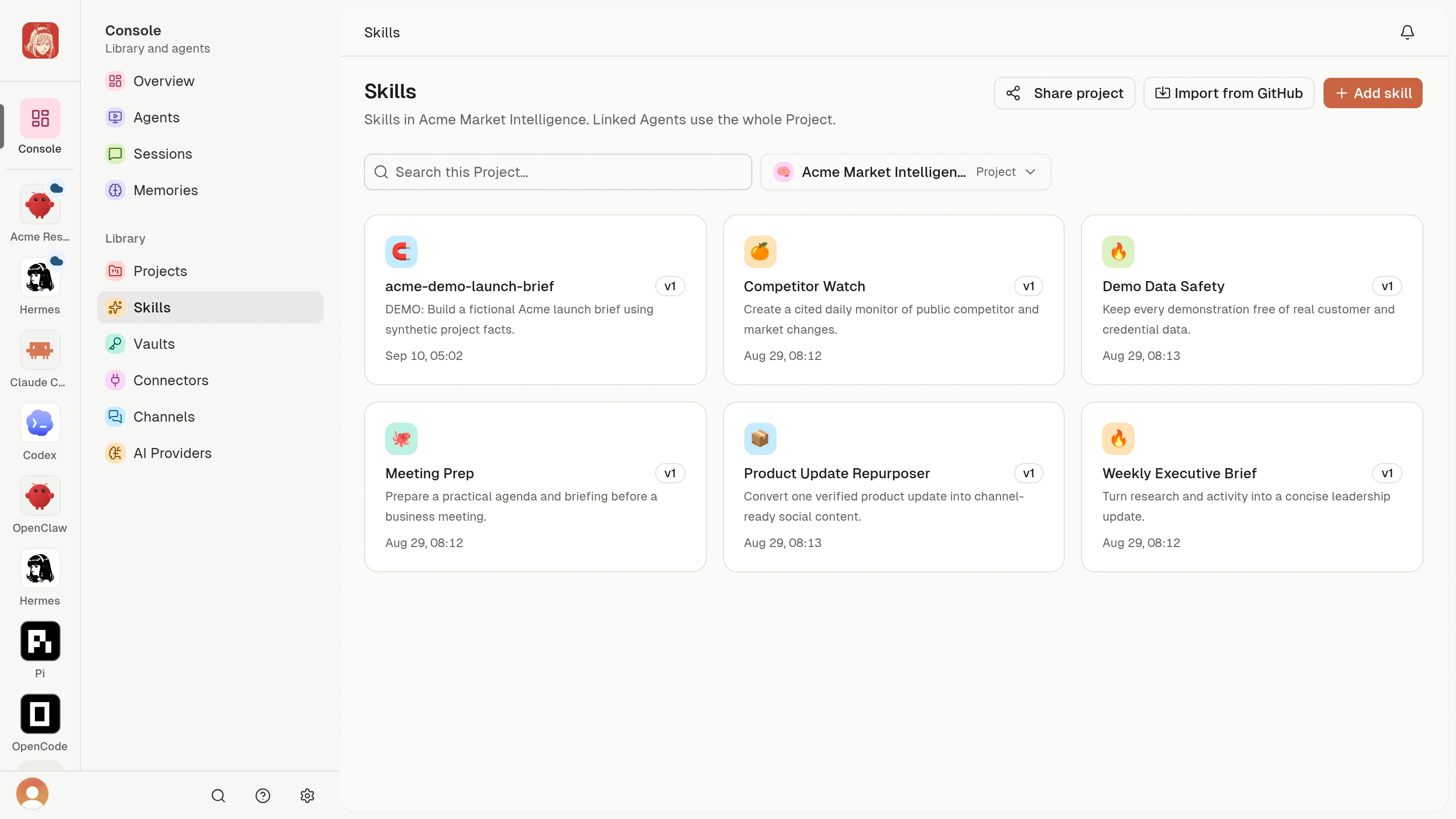Open the Competitor Watch skill title

click(x=804, y=287)
